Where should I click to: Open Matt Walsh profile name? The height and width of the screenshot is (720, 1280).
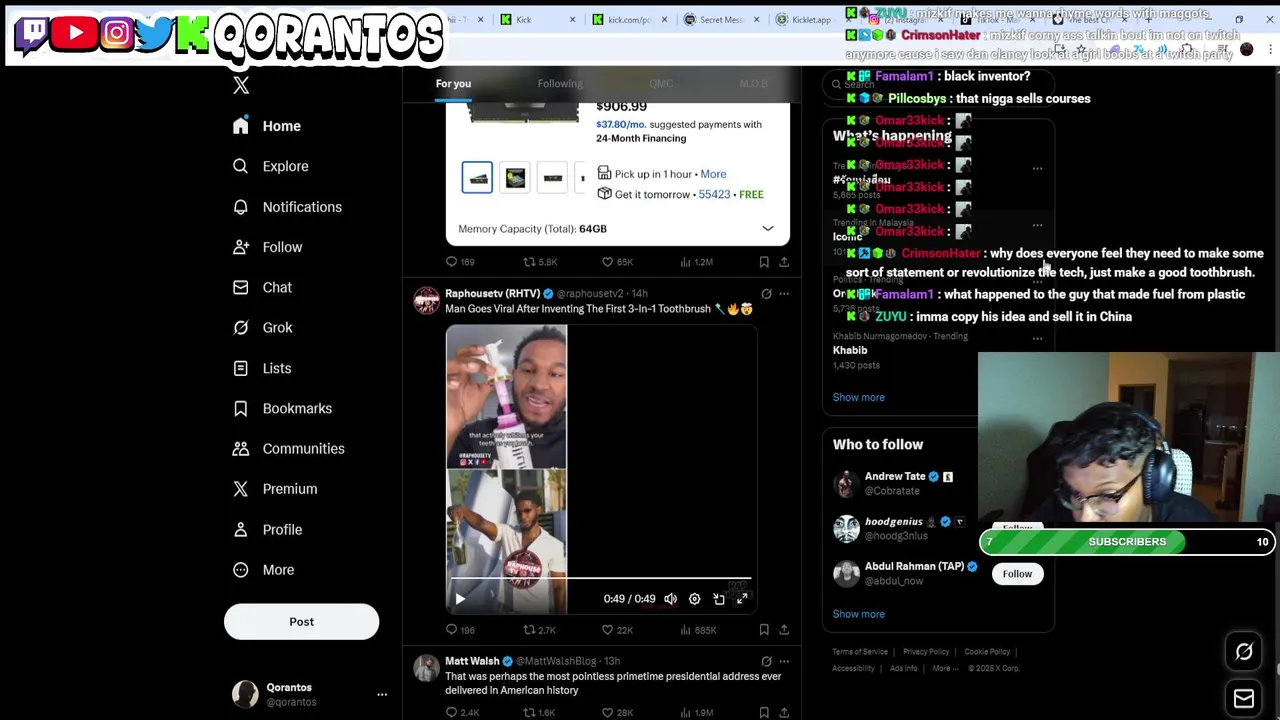click(x=472, y=661)
